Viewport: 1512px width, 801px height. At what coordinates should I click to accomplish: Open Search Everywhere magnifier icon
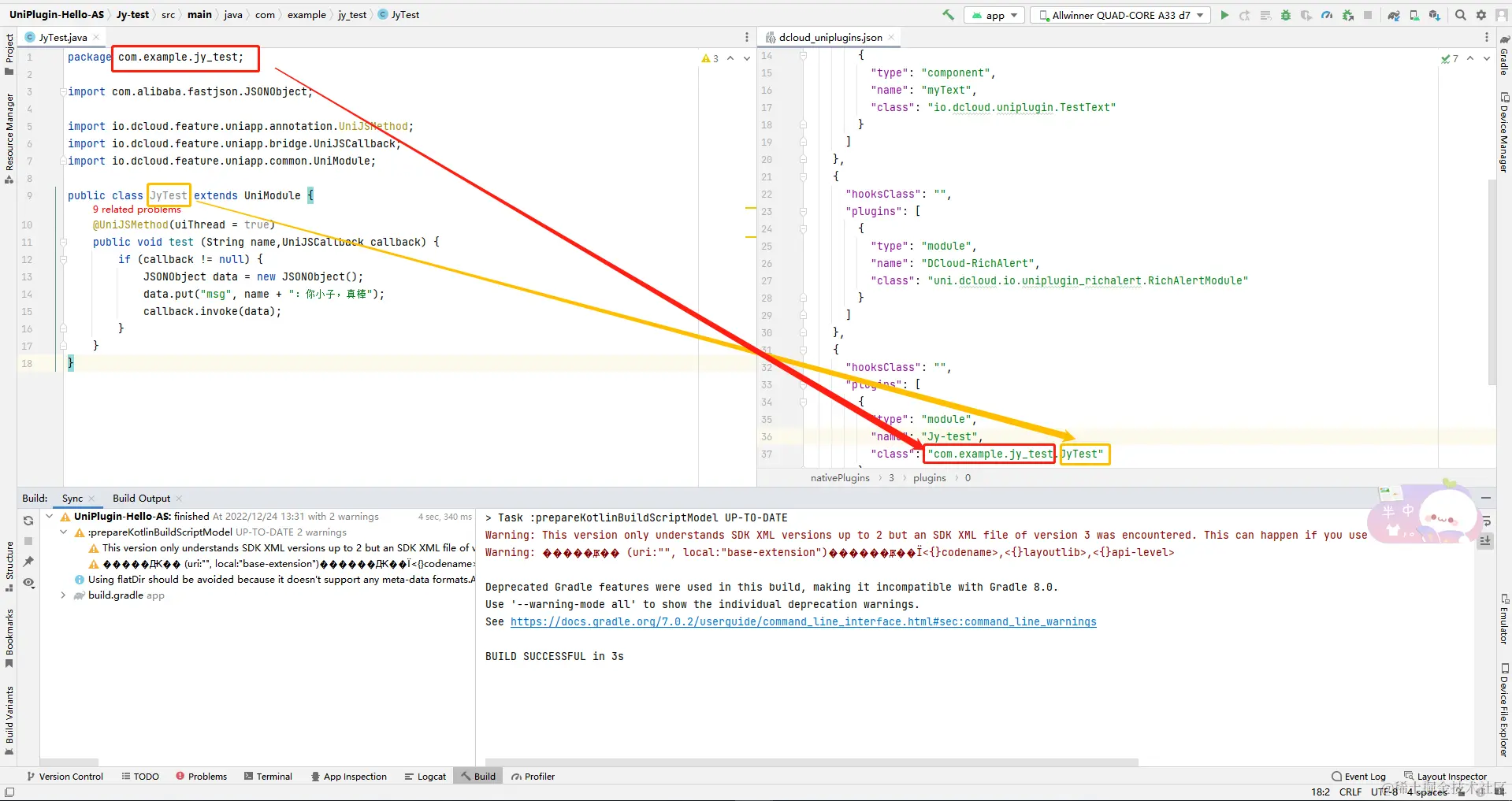tap(1460, 15)
